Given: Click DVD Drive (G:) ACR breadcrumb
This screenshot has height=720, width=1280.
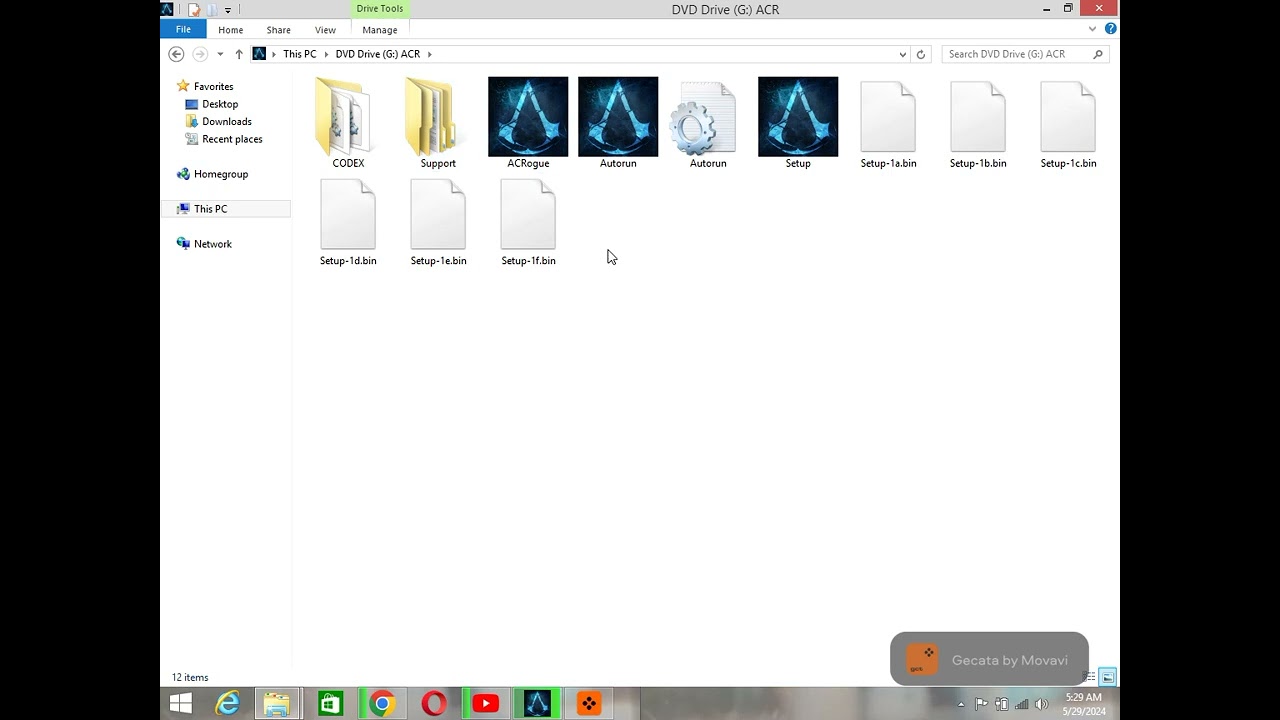Looking at the screenshot, I should (378, 54).
